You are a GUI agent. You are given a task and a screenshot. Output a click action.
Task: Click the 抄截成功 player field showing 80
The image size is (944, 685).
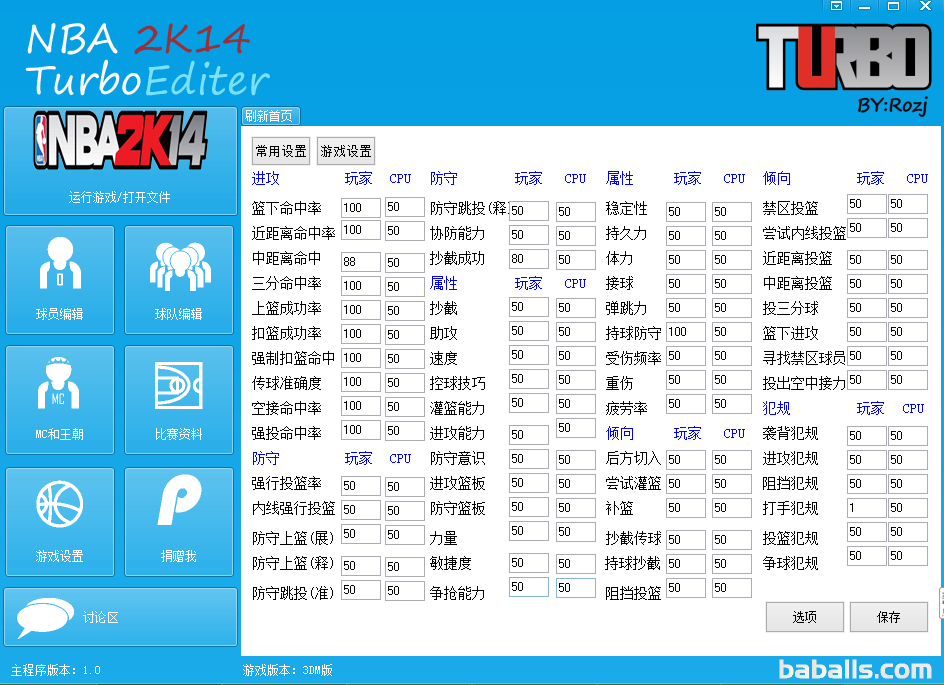pos(529,259)
